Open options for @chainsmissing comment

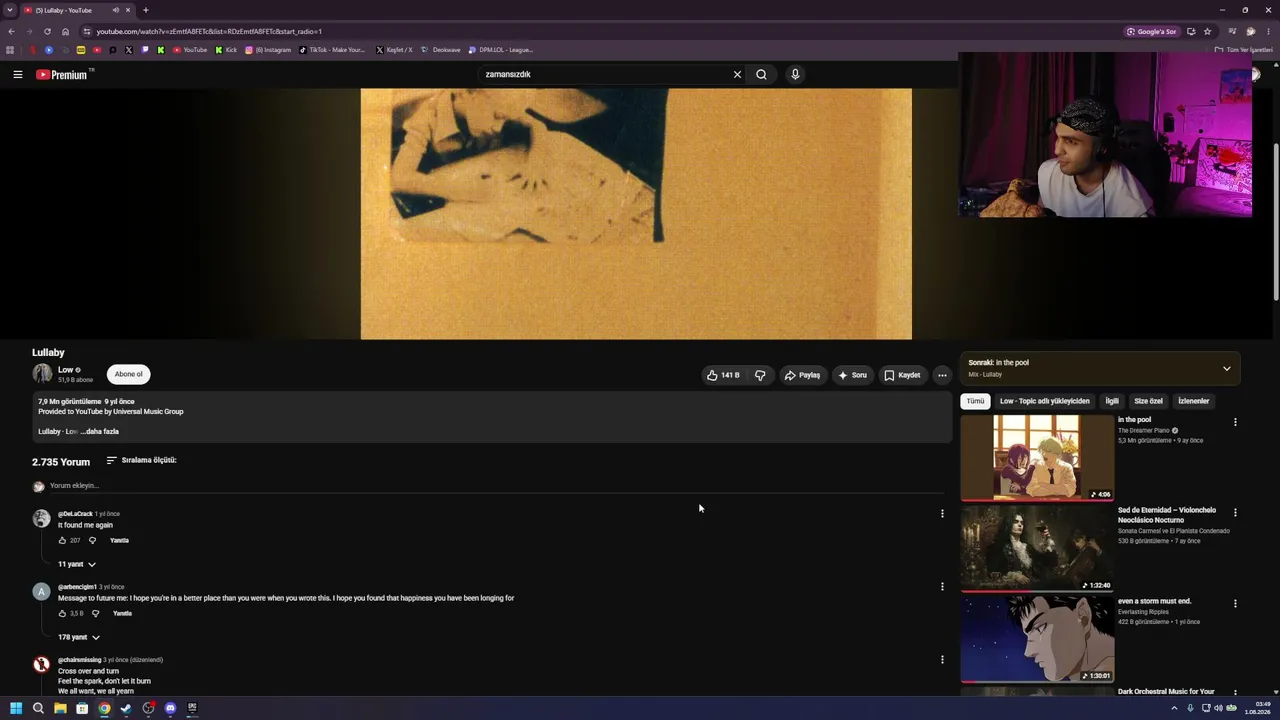942,660
